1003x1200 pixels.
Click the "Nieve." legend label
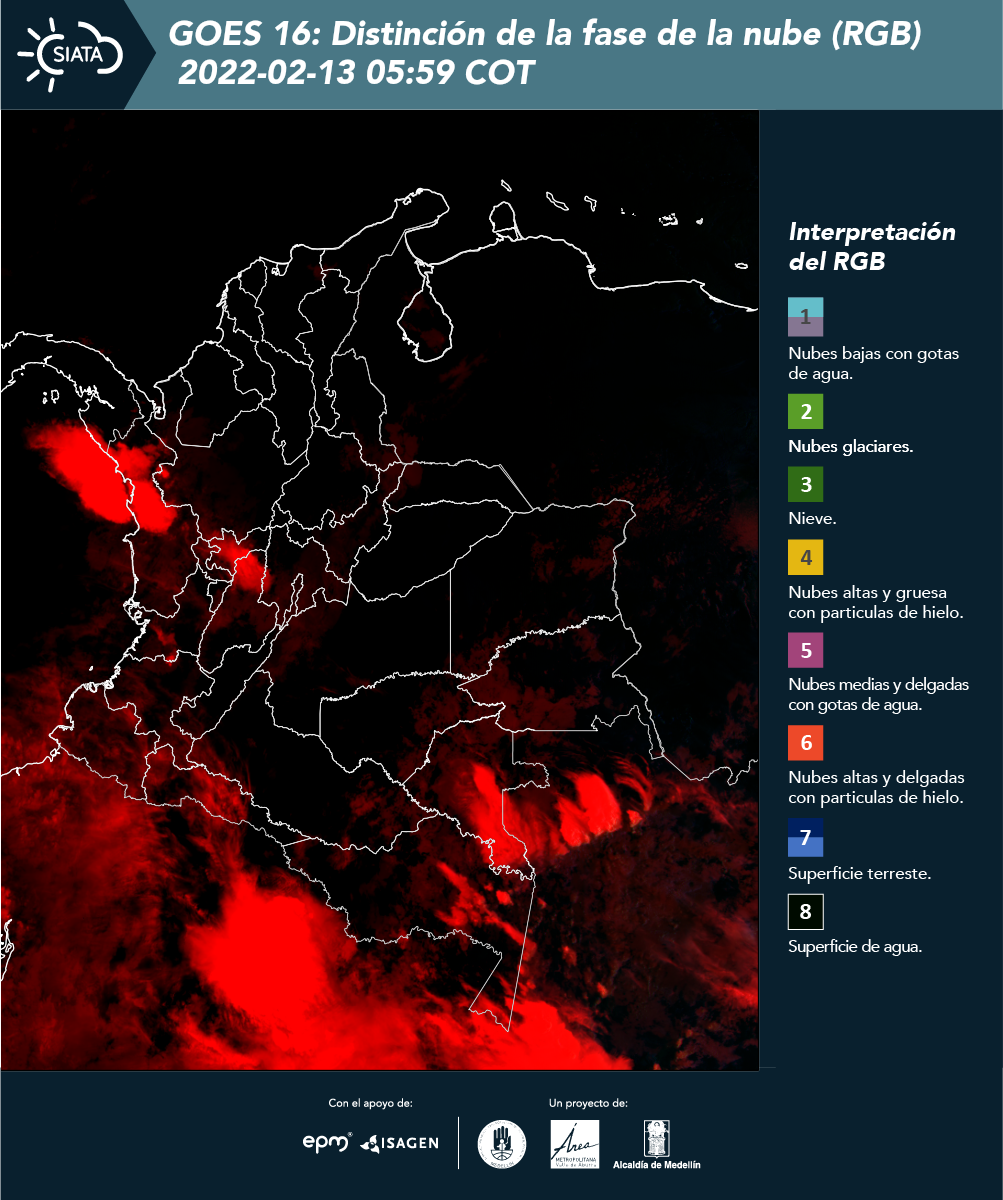[812, 519]
